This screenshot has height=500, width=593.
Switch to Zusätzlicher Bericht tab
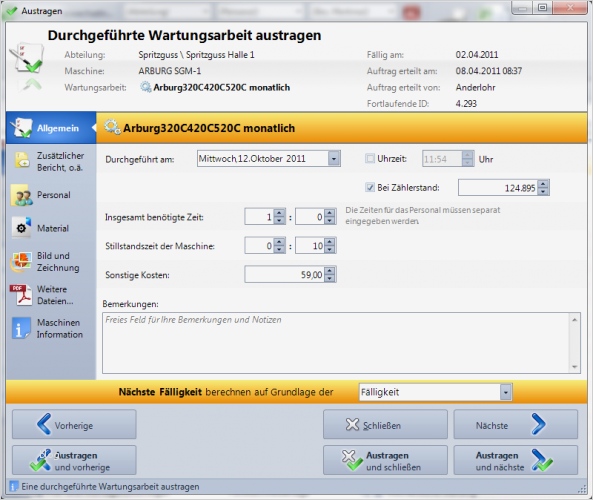coord(51,161)
